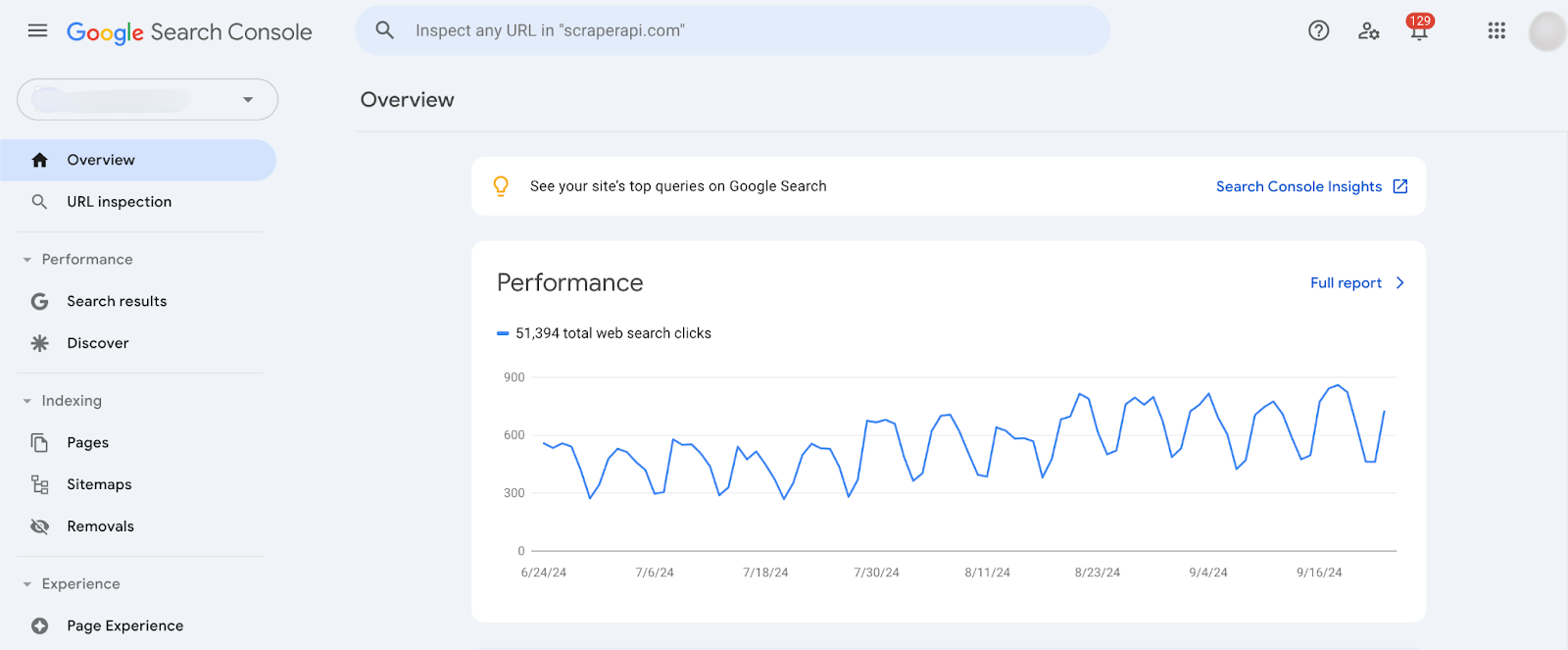Viewport: 1568px width, 650px height.
Task: Collapse the Performance sidebar section
Action: [27, 260]
